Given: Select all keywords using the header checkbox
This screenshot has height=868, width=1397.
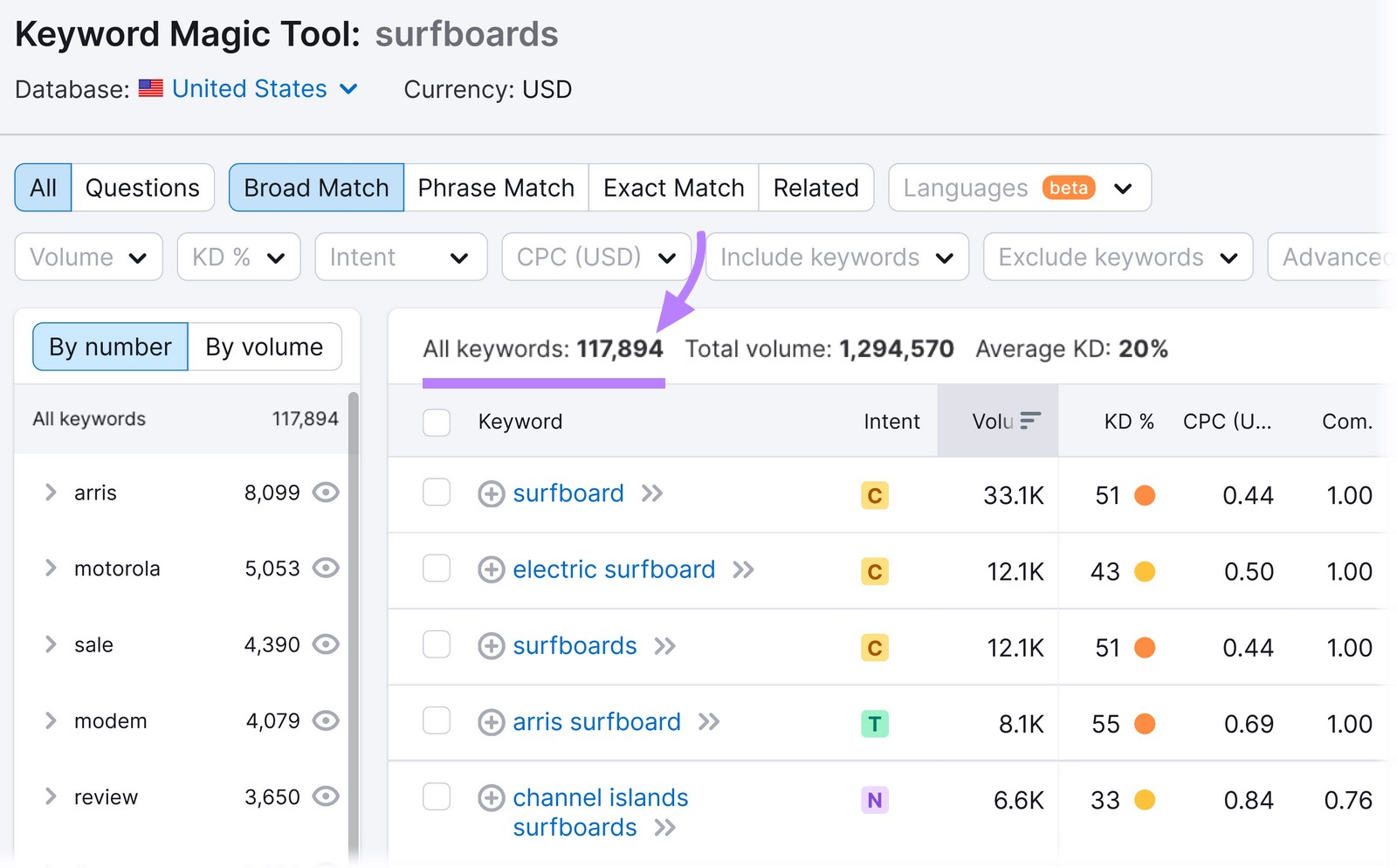Looking at the screenshot, I should (x=436, y=421).
